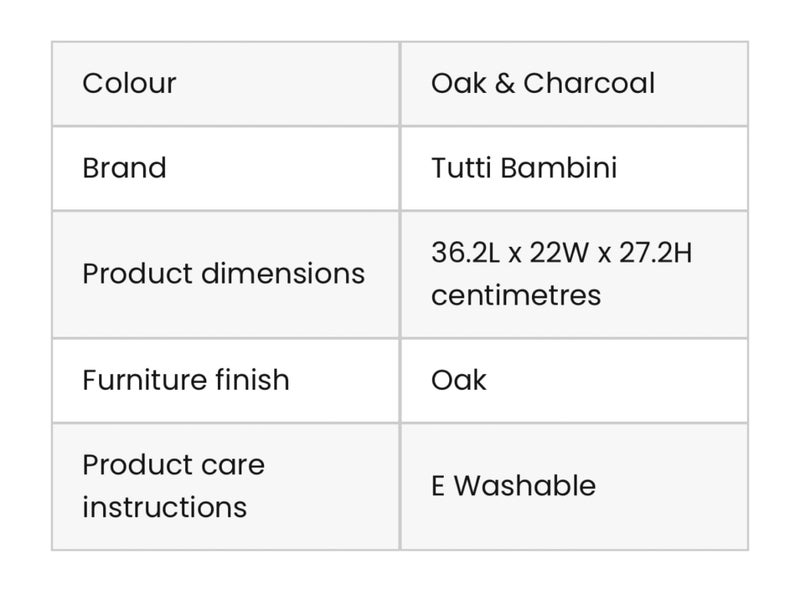
Task: Click the word Washable
Action: pyautogui.click(x=525, y=486)
